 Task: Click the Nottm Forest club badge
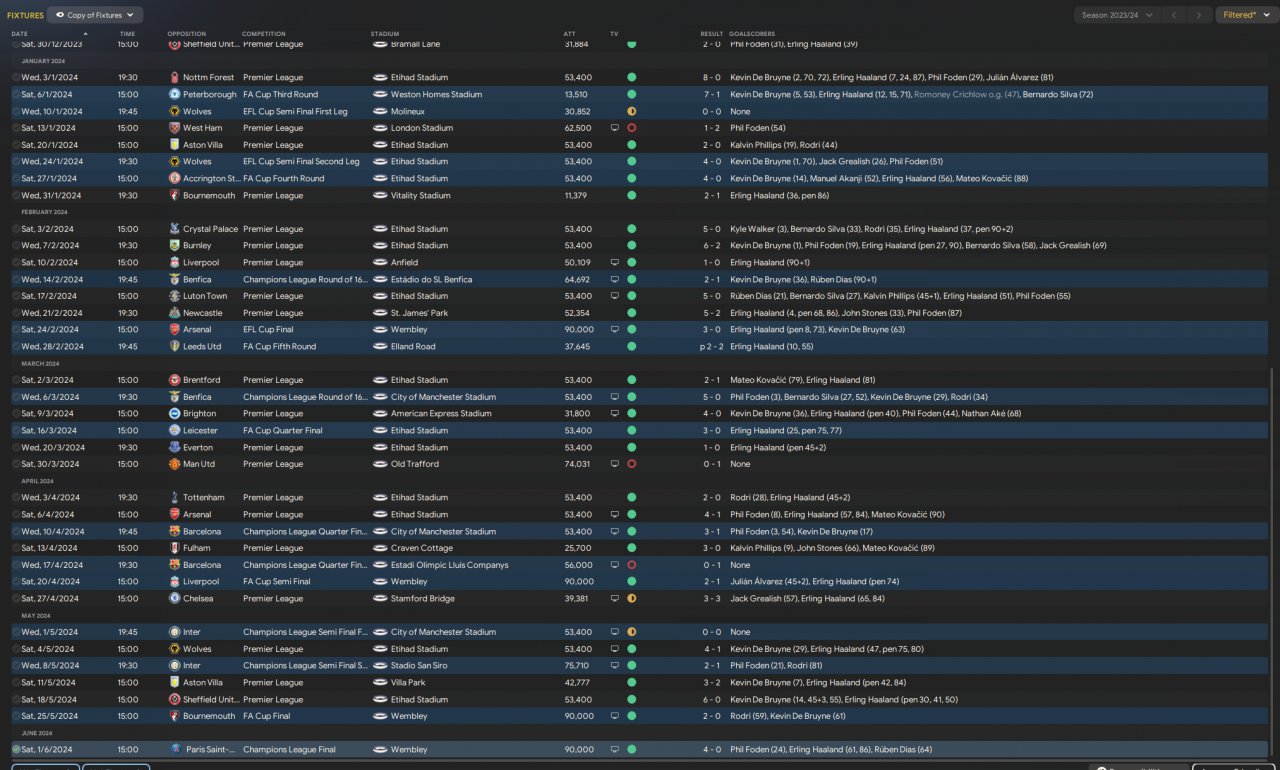[174, 77]
